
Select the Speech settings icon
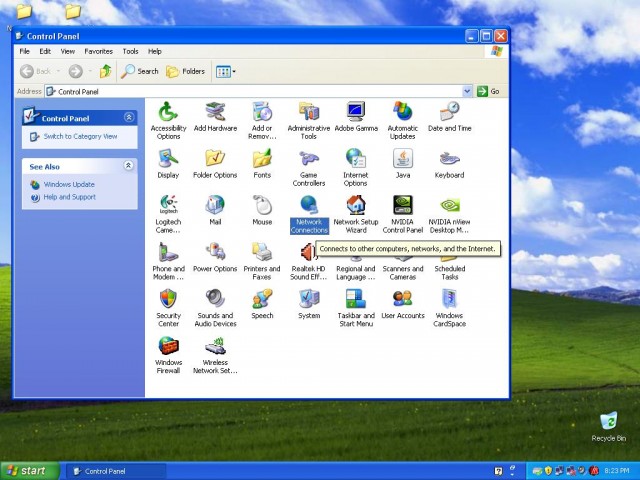click(262, 299)
